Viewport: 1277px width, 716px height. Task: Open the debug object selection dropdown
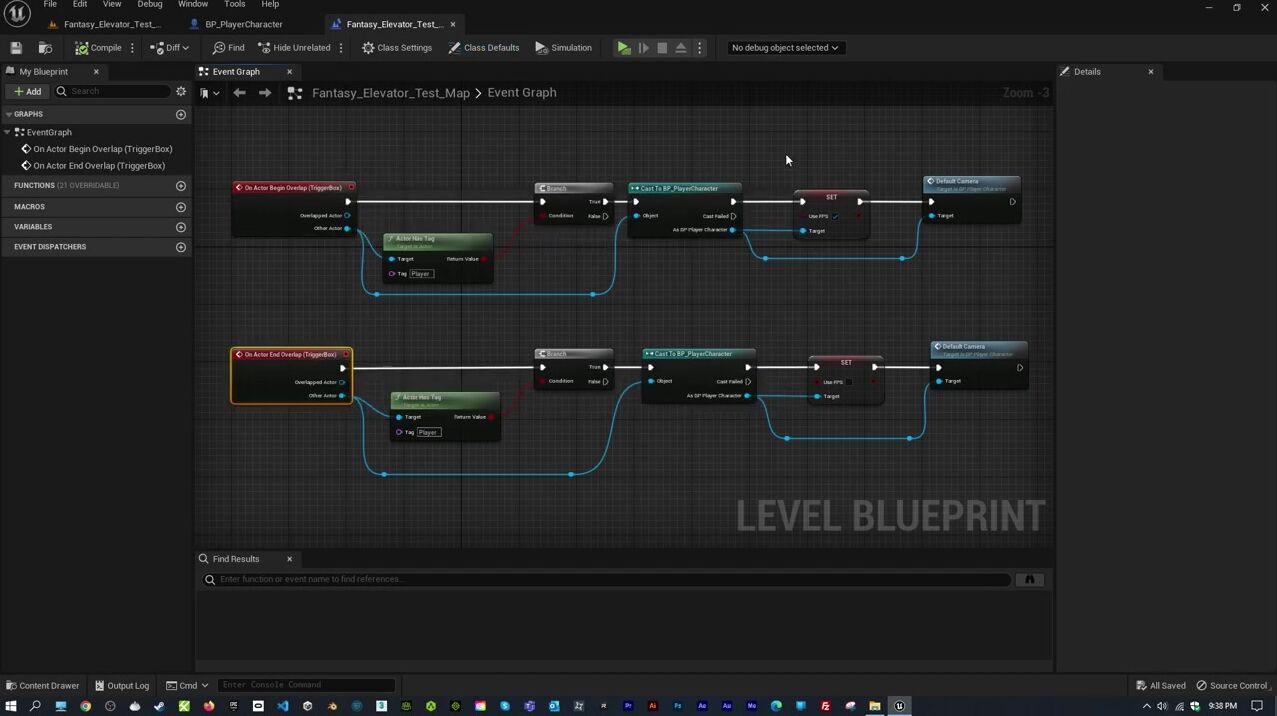coord(785,48)
